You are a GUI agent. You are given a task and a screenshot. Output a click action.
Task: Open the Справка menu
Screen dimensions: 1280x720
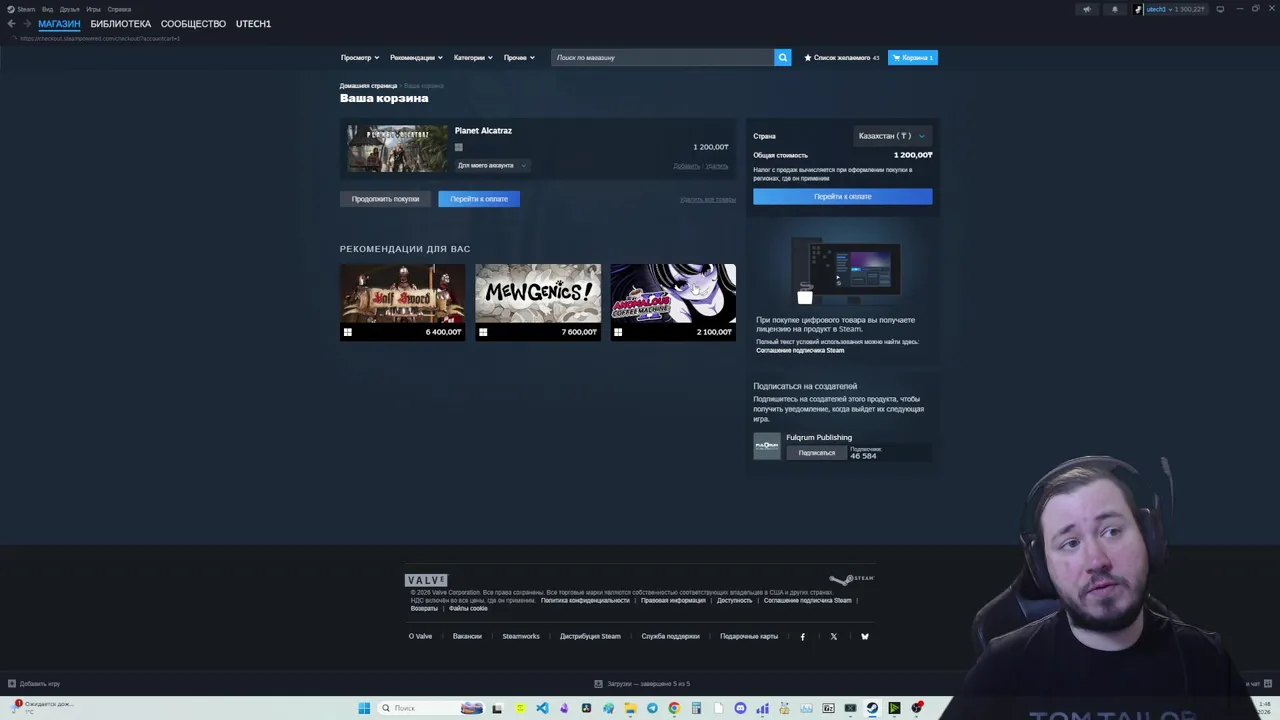point(119,9)
